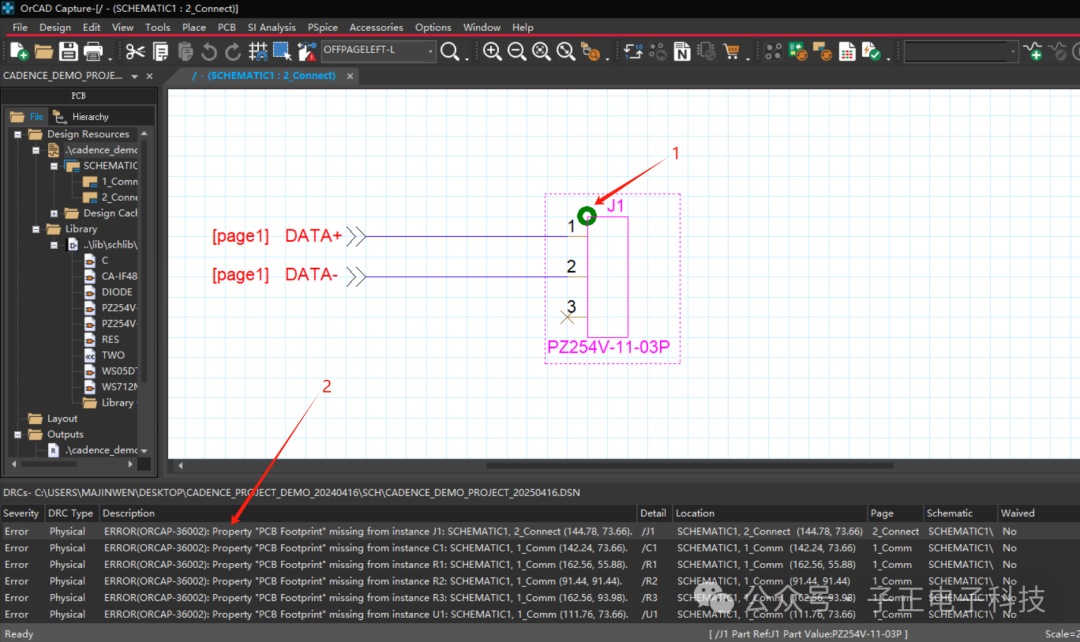
Task: Open the Find options dropdown arrow
Action: coord(467,58)
